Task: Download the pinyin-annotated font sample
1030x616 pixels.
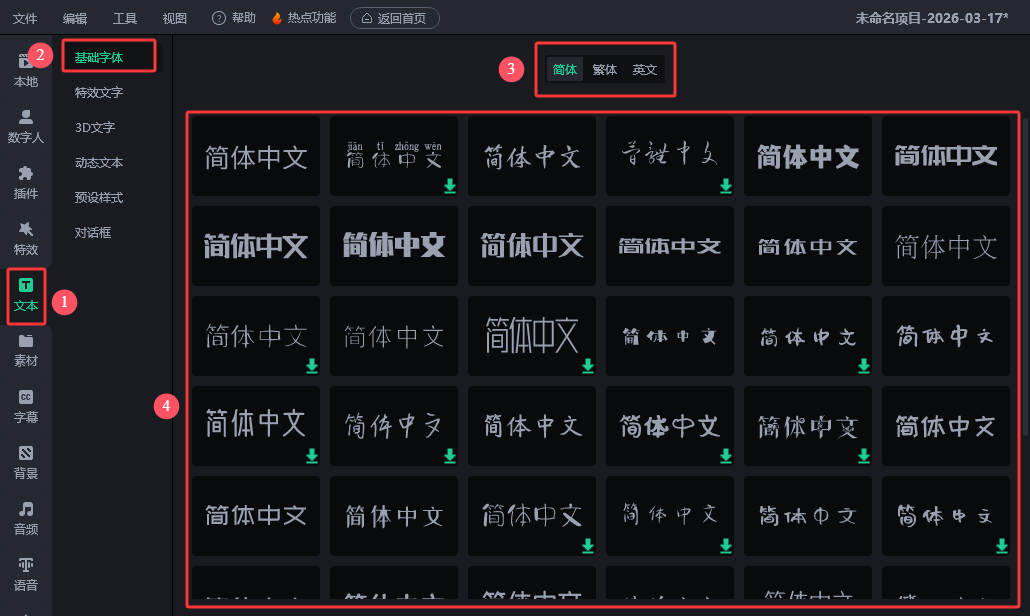Action: coord(450,186)
